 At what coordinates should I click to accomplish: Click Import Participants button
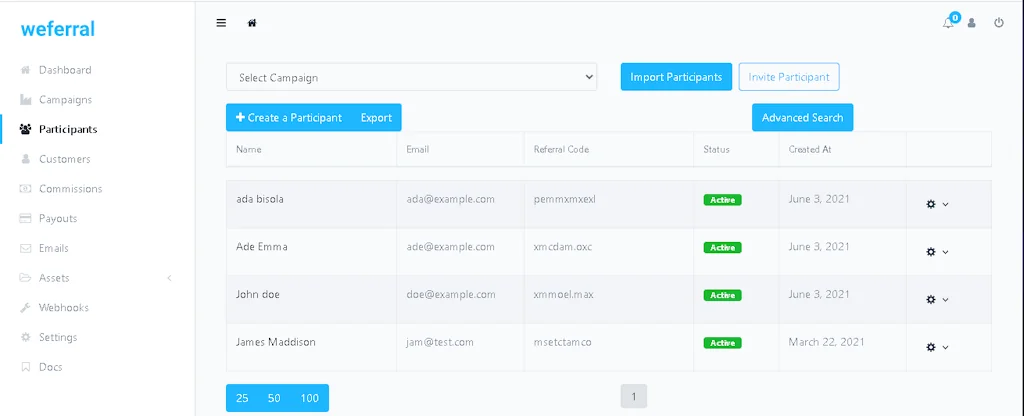click(x=676, y=77)
